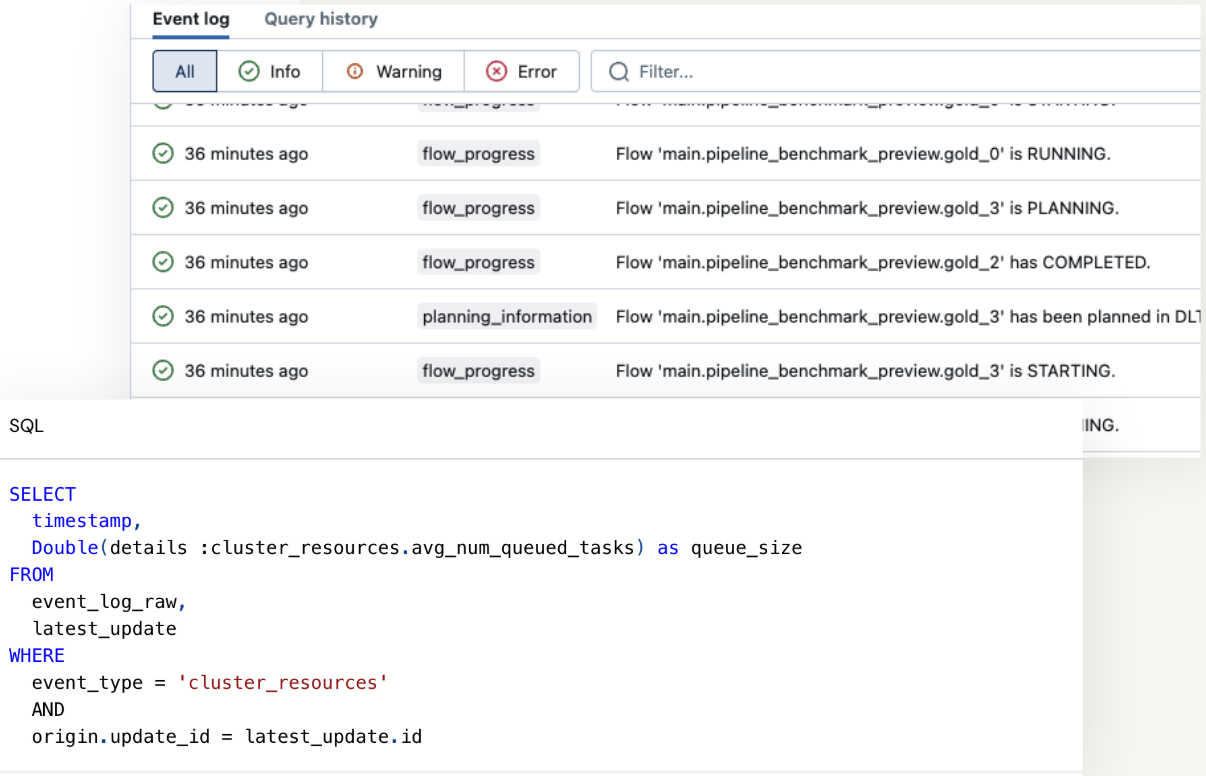Click the red error icon in the Error filter

pyautogui.click(x=497, y=71)
